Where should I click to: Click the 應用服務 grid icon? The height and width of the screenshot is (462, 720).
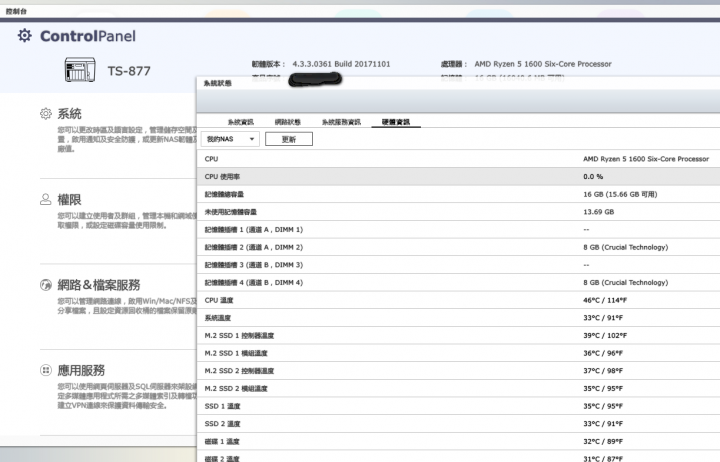(45, 370)
